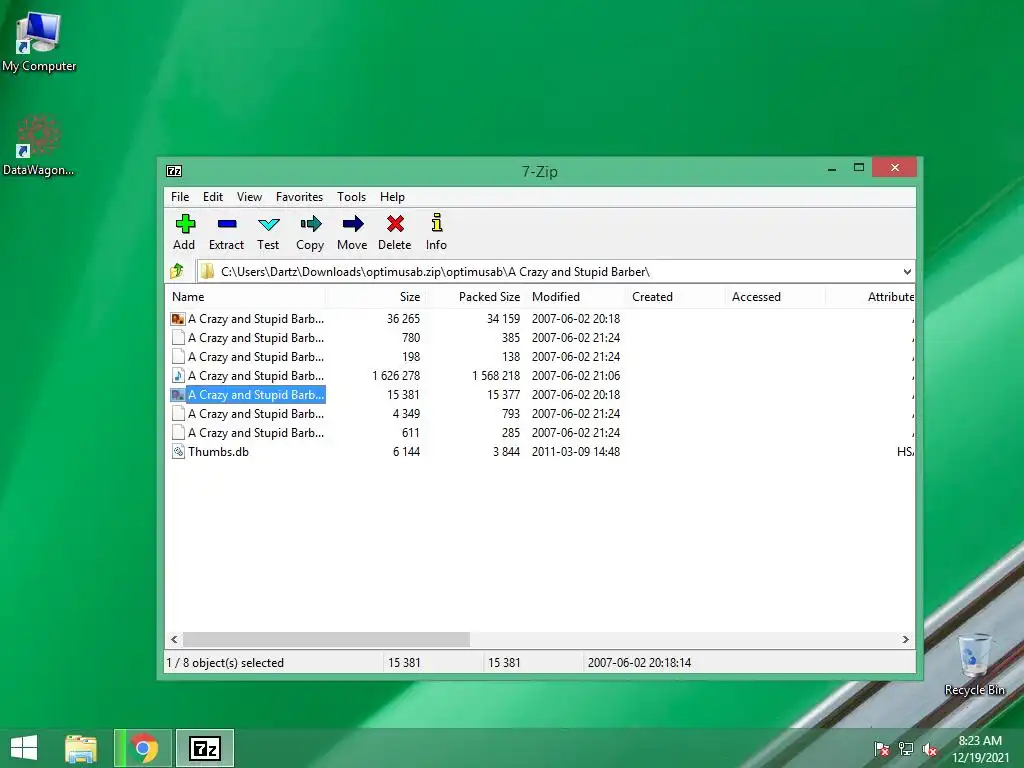Click the highlighted file sized 15 381
The height and width of the screenshot is (768, 1024).
coord(255,394)
